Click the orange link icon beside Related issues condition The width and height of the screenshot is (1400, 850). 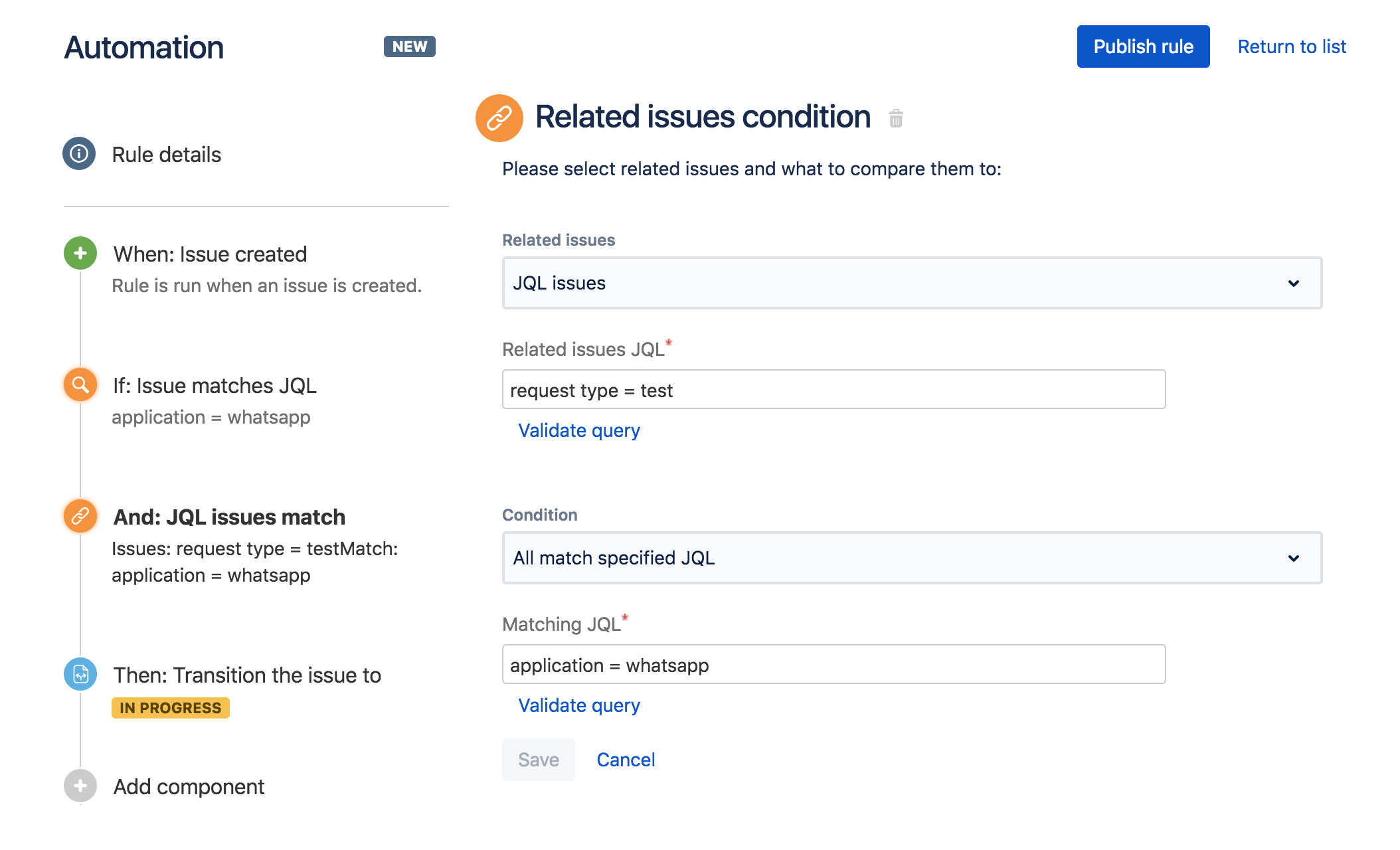tap(499, 118)
